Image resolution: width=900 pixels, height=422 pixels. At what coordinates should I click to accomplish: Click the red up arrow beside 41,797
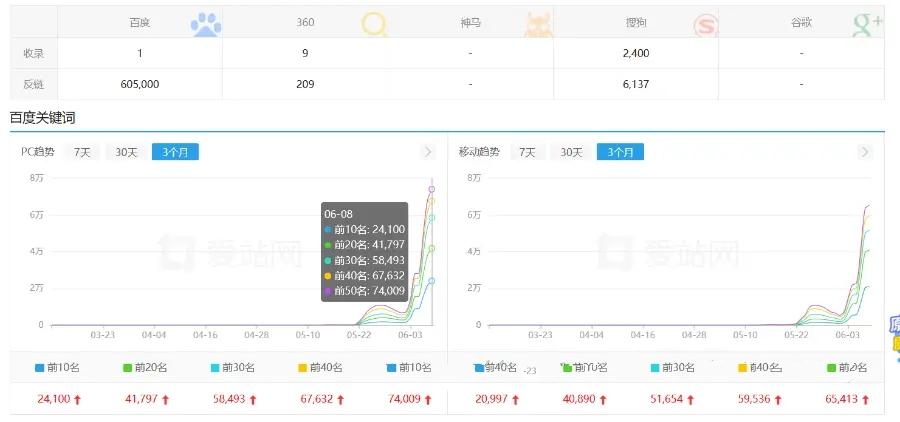[165, 400]
